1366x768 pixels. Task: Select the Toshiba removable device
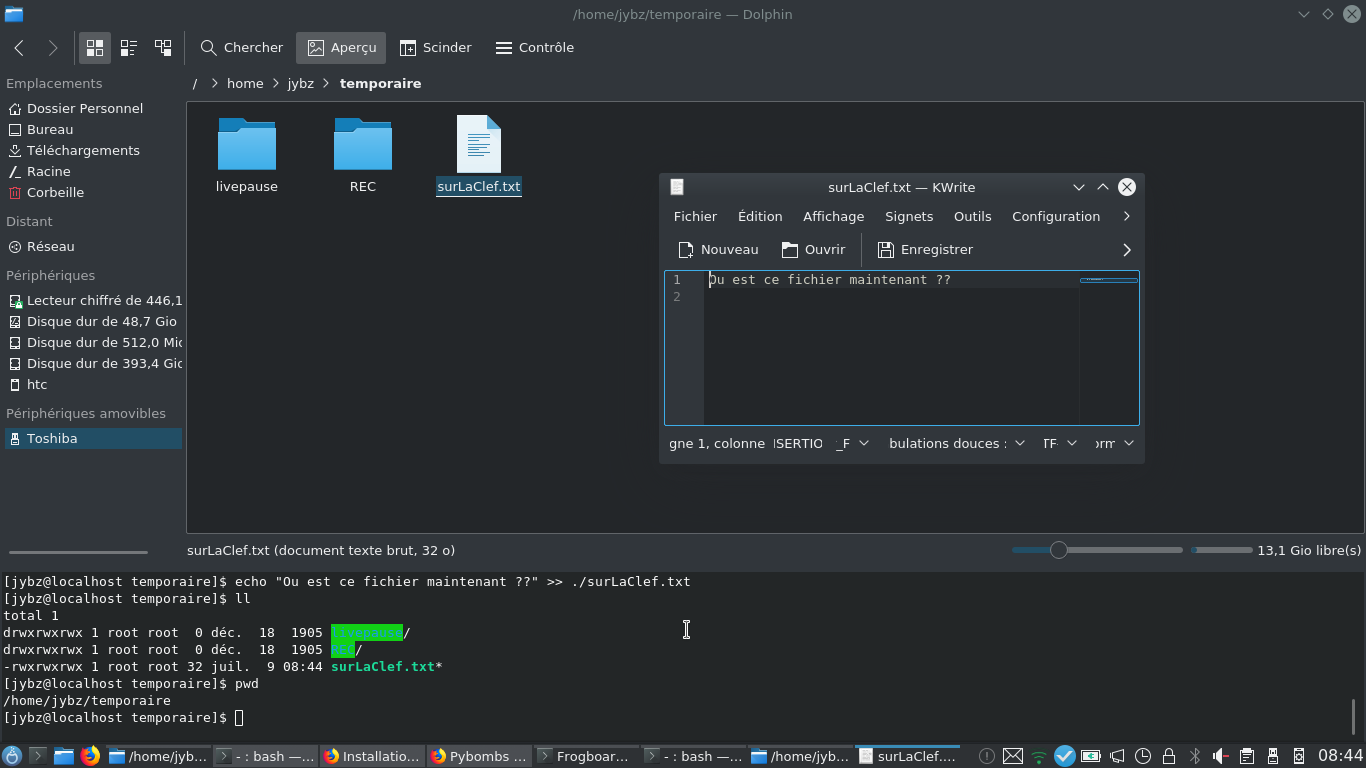click(x=93, y=438)
